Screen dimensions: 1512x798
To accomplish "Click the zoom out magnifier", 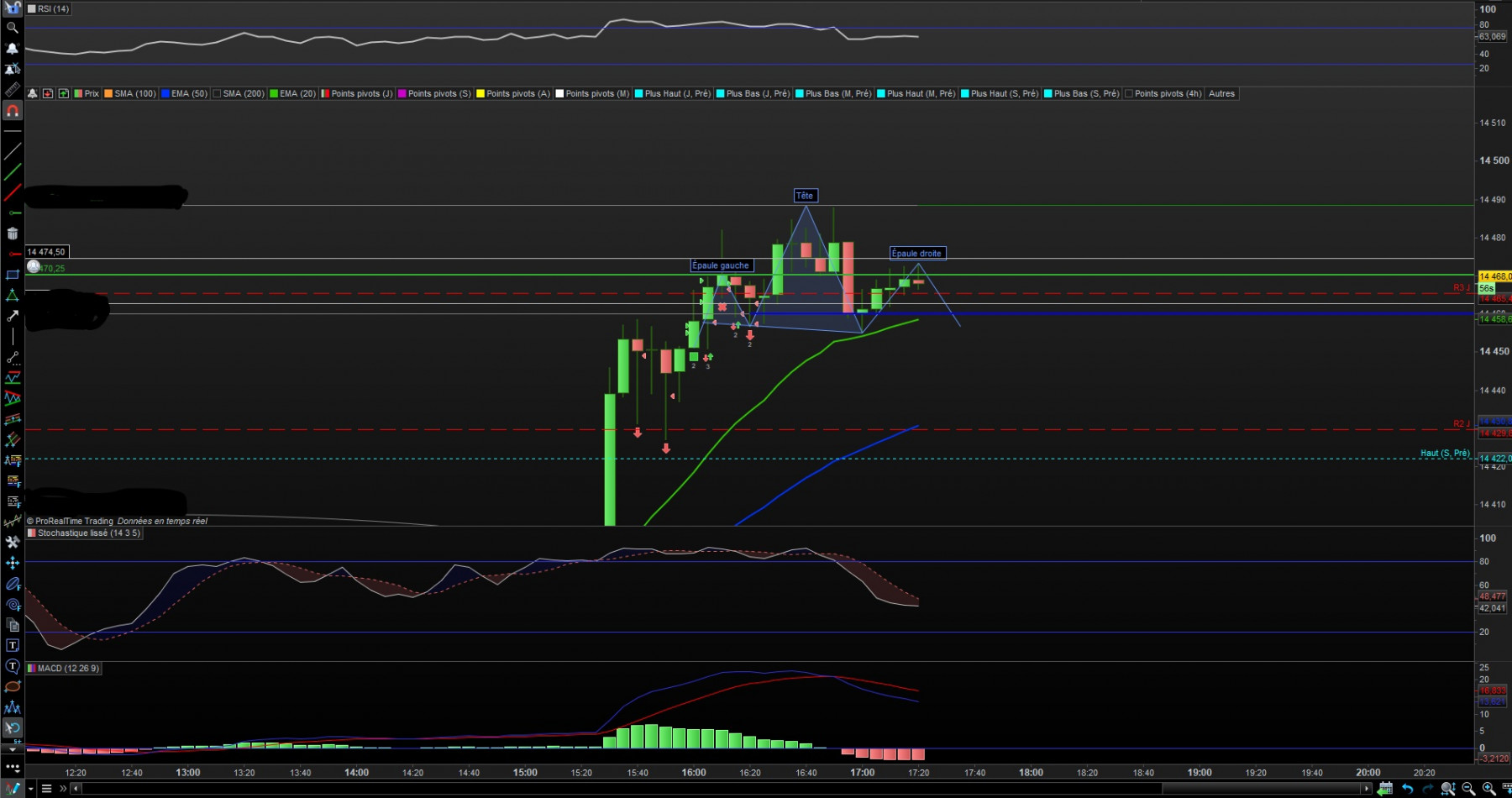I will point(1468,789).
